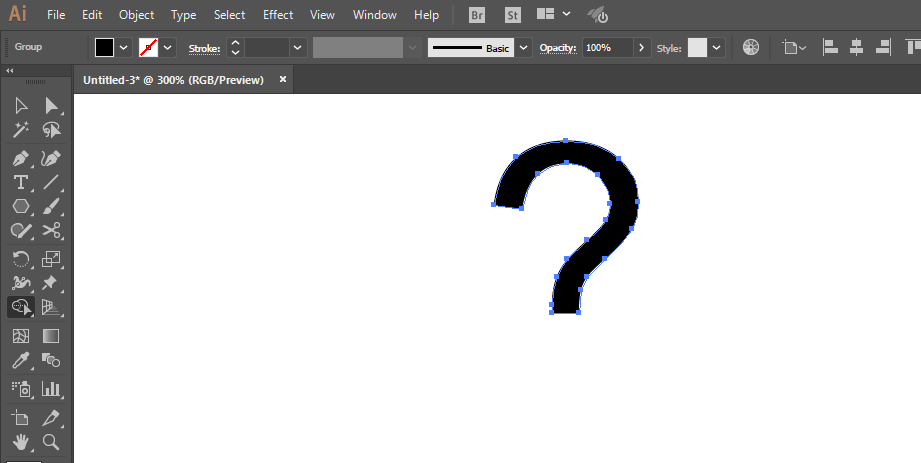Select the Hand tool
The image size is (921, 463).
pyautogui.click(x=20, y=441)
